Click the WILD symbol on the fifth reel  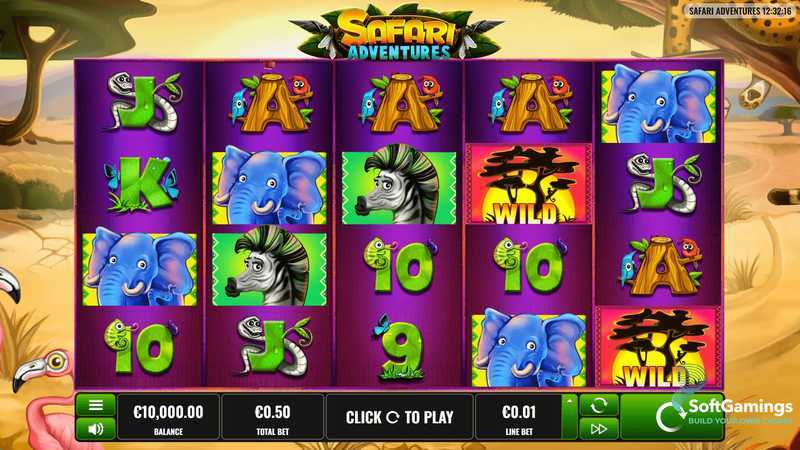tap(659, 347)
